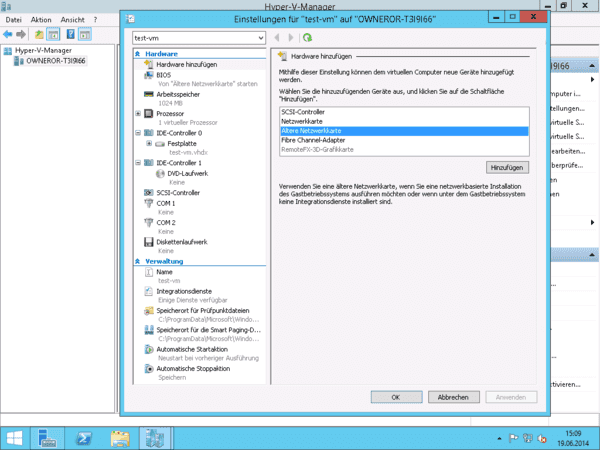Open the Ansicht menu
600x450 pixels.
(x=73, y=20)
